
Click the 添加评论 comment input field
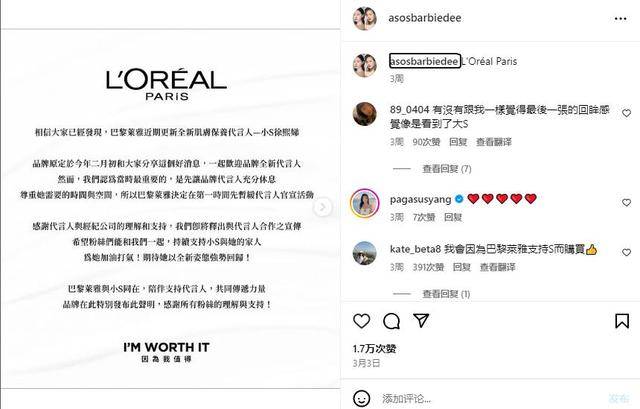[490, 398]
